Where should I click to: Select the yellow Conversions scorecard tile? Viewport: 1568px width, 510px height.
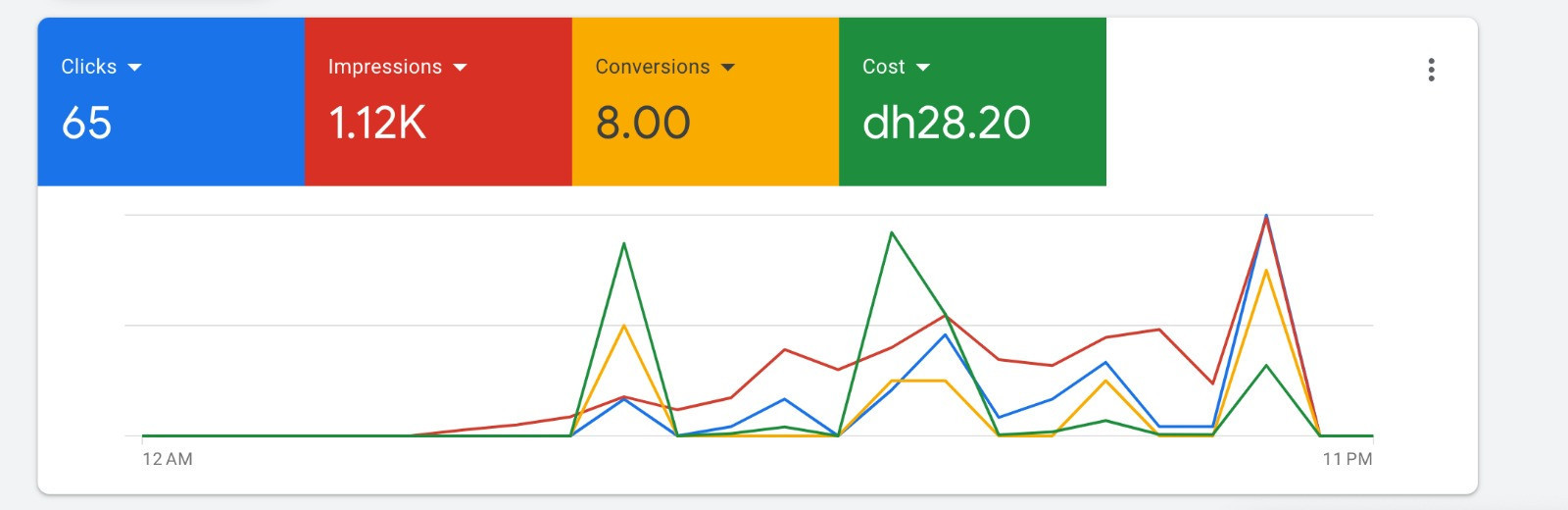(706, 102)
